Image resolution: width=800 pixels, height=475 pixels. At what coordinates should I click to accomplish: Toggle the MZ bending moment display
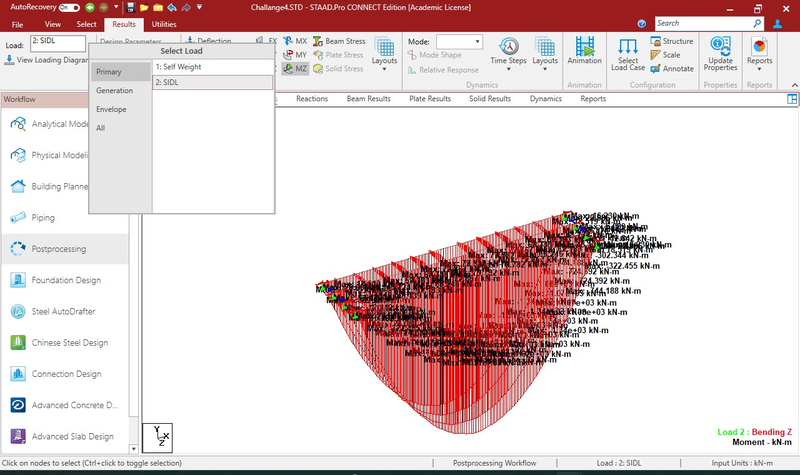point(295,69)
